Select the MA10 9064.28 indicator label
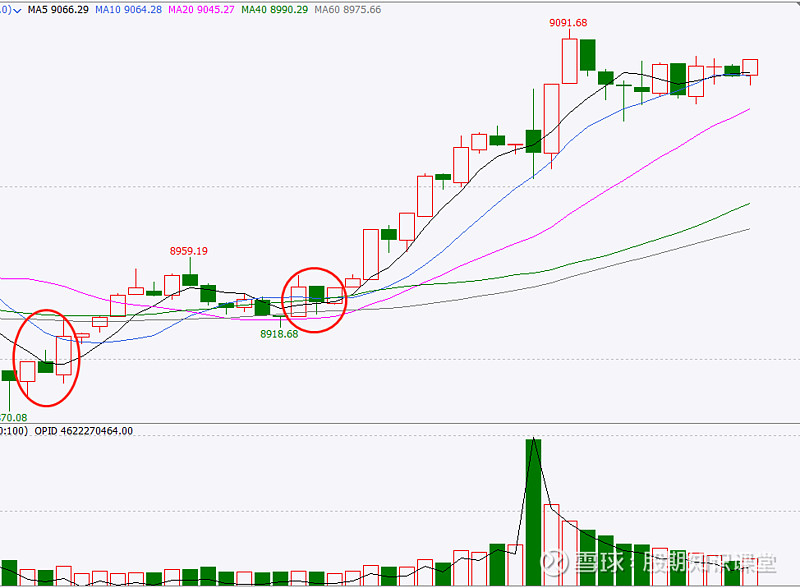The height and width of the screenshot is (588, 800). 129,9
